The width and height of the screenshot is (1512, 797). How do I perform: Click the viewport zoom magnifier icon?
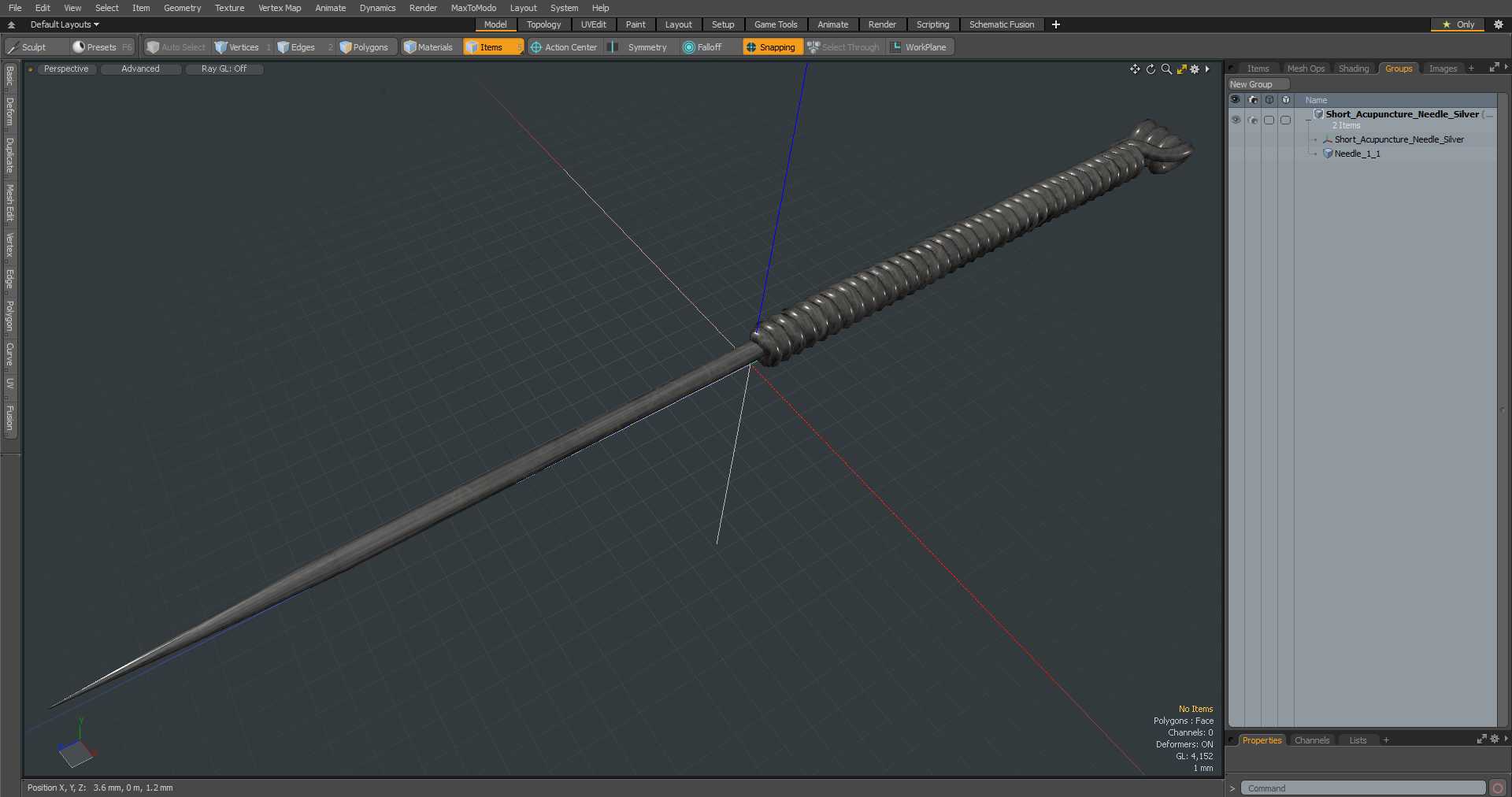coord(1166,69)
